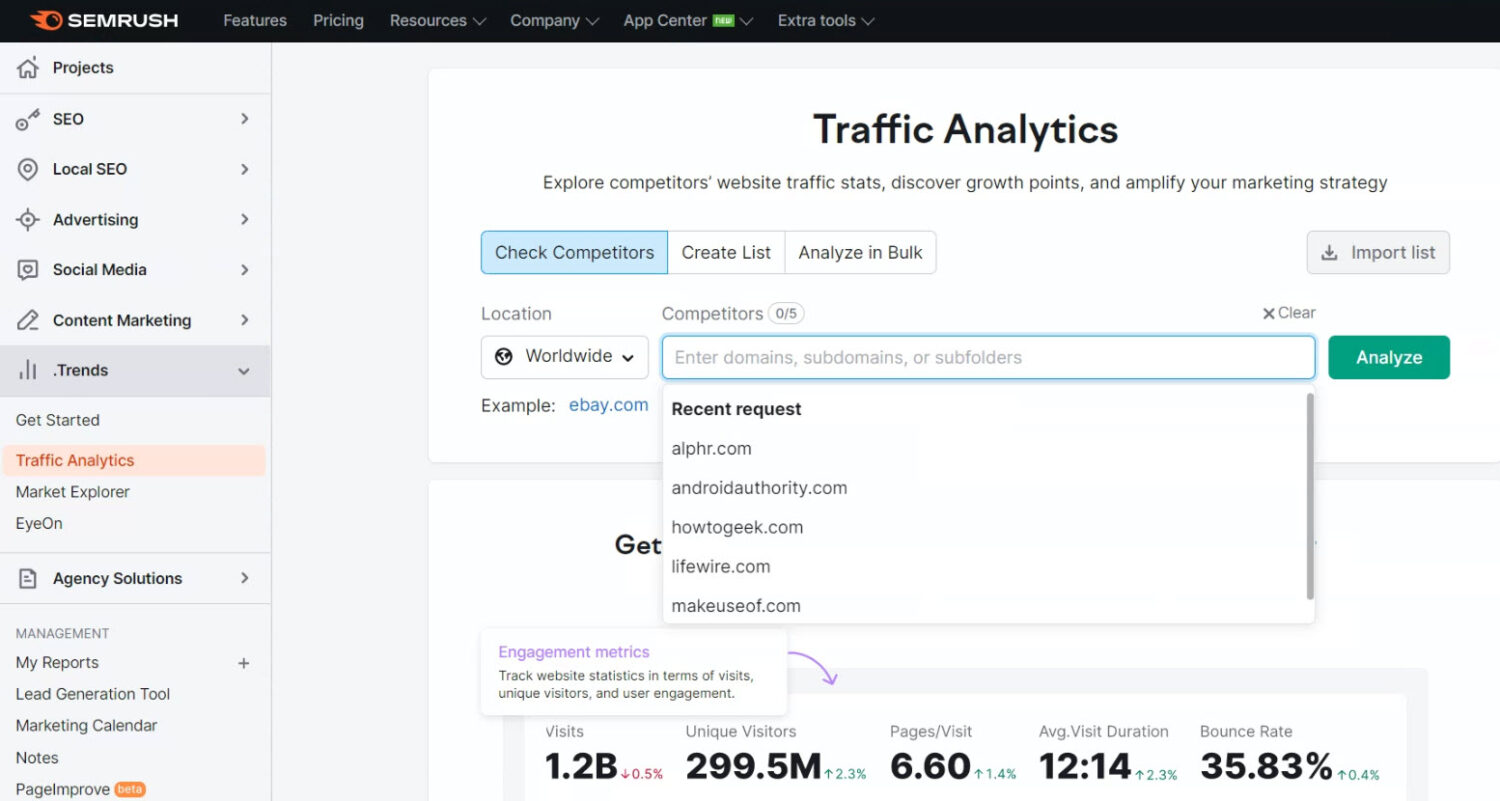1500x801 pixels.
Task: Click the X icon next to Clear
Action: click(1268, 313)
